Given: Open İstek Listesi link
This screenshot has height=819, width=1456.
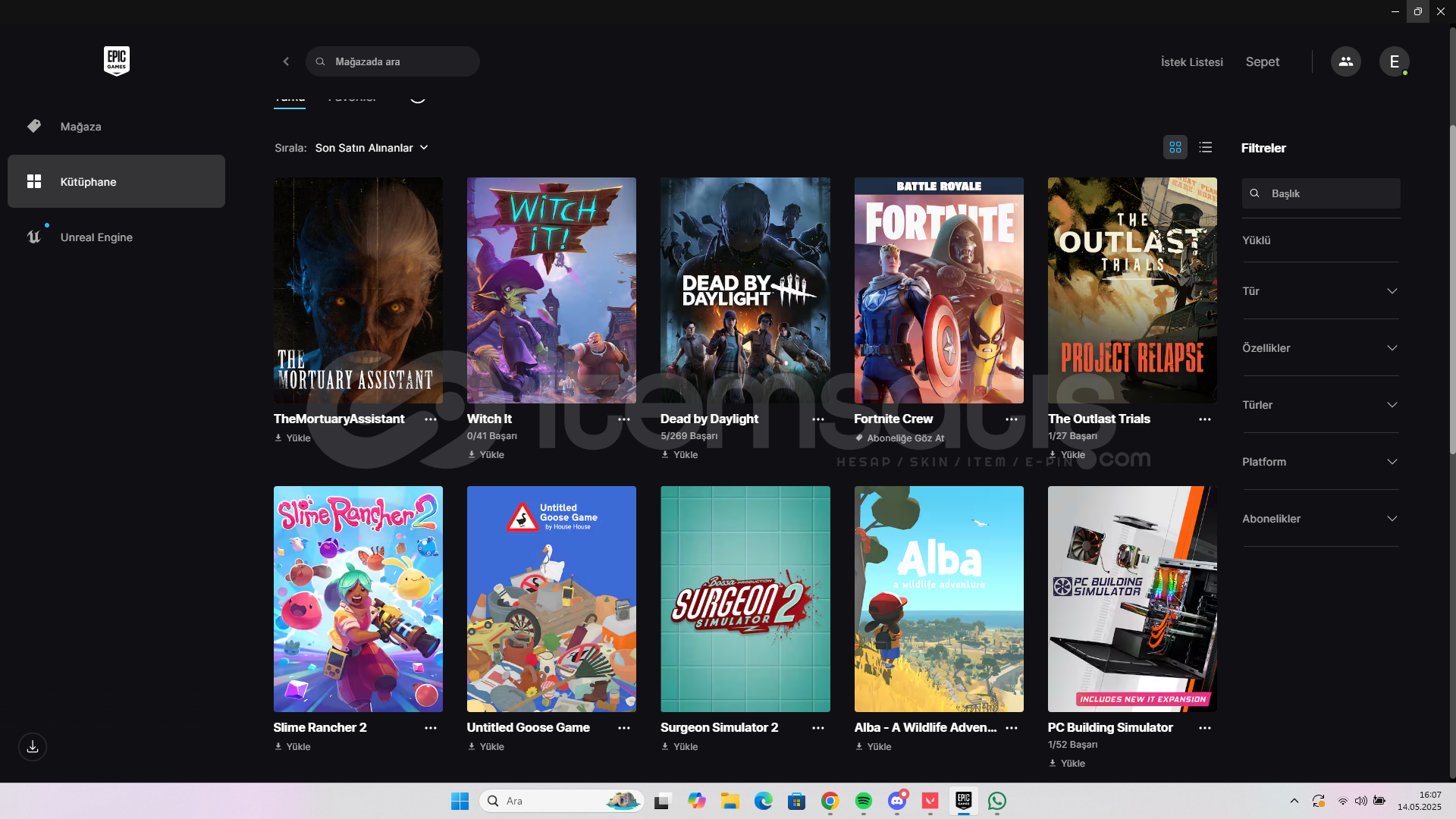Looking at the screenshot, I should point(1191,62).
